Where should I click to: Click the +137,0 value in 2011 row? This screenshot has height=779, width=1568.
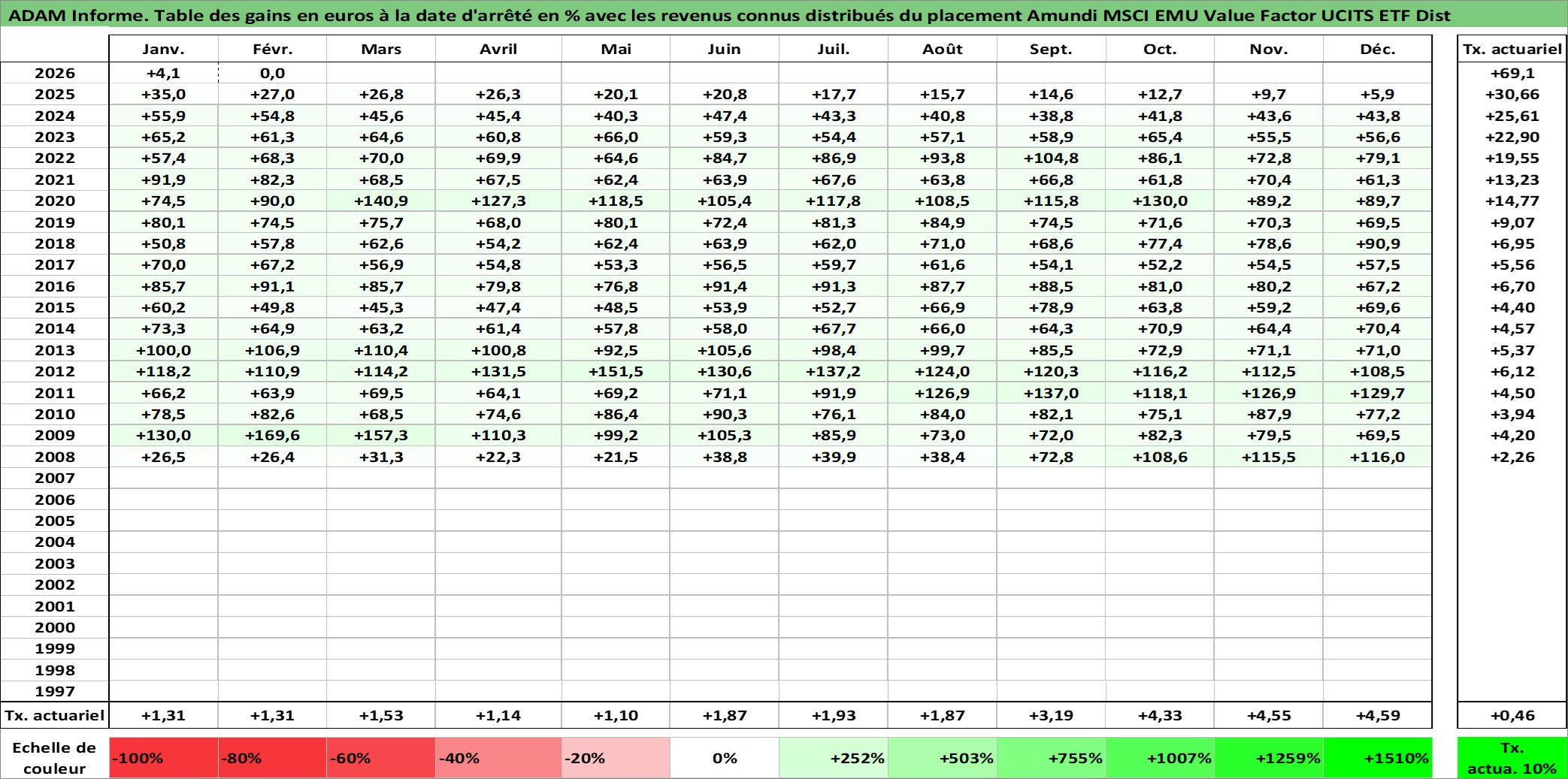tap(1051, 393)
